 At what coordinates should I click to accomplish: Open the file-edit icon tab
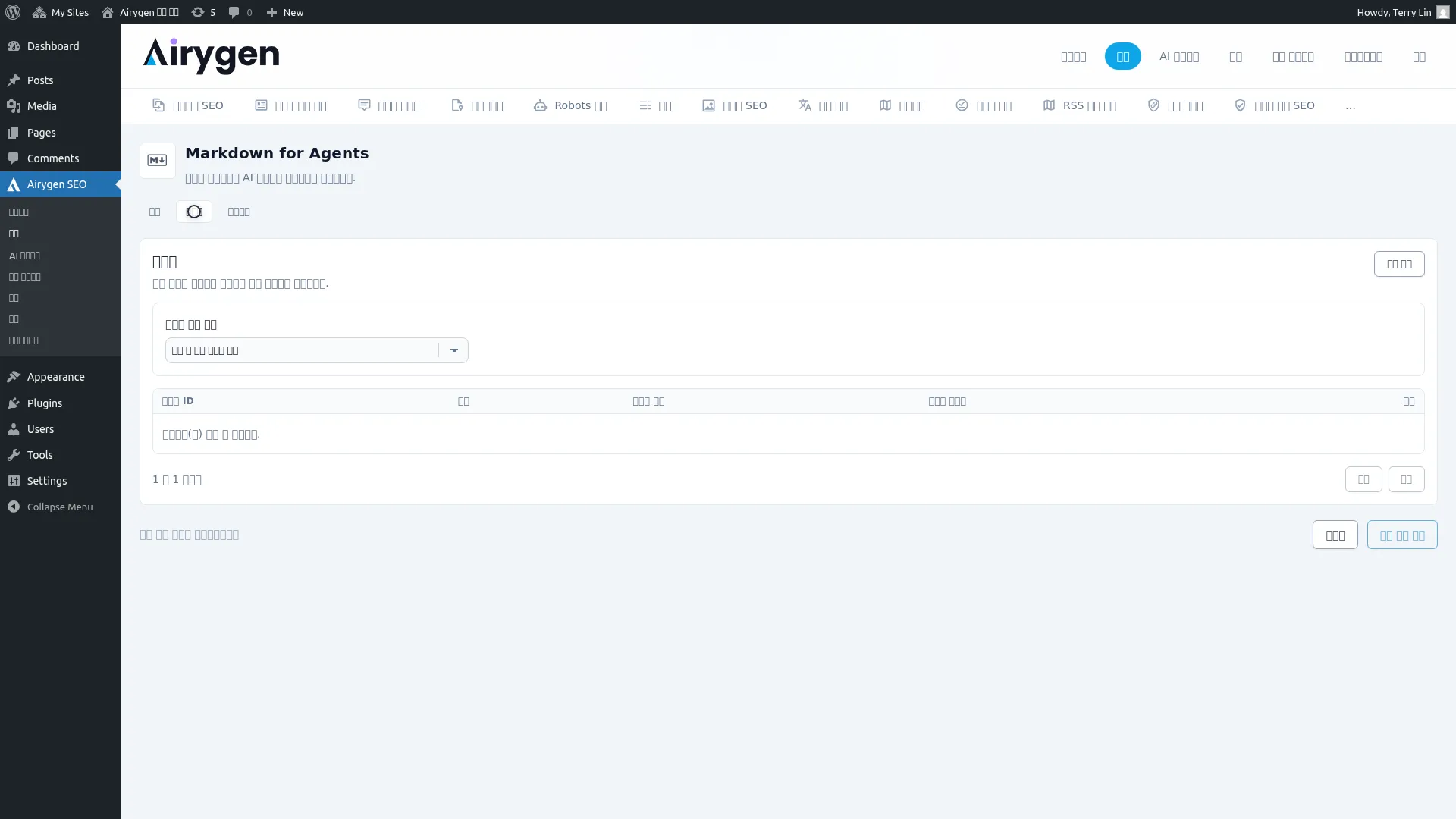(477, 105)
